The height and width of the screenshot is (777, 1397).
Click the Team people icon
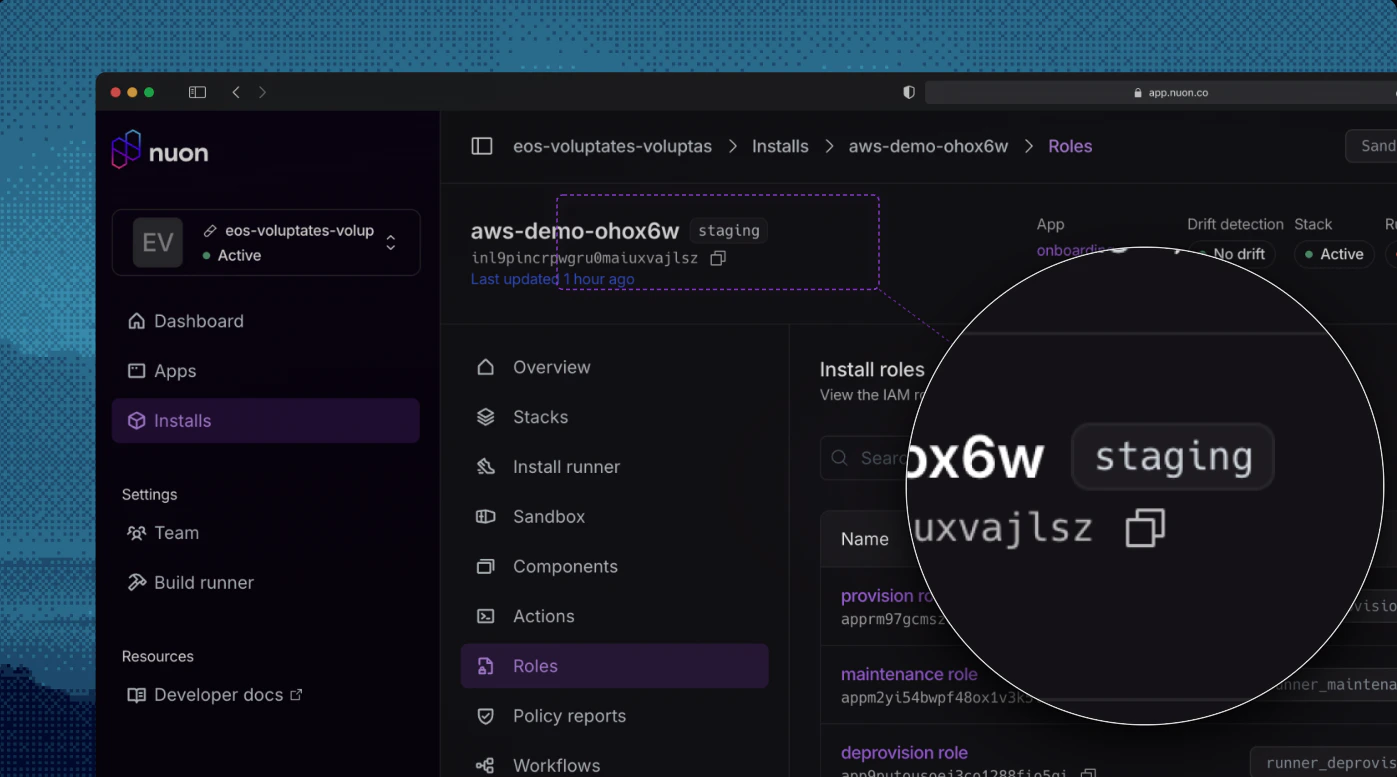[137, 533]
